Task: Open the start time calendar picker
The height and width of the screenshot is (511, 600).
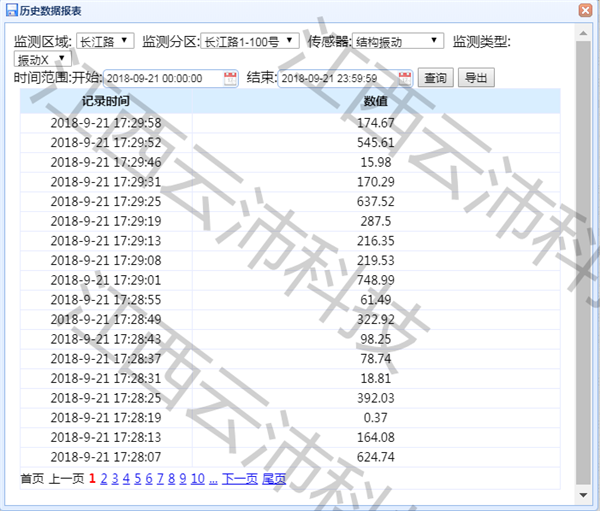Action: [230, 78]
